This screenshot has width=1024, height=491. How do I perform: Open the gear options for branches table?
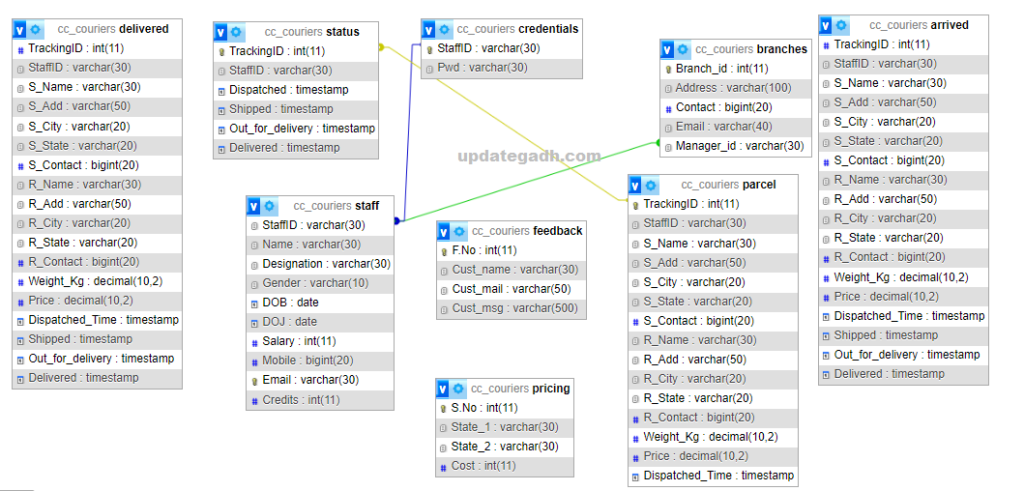click(x=683, y=49)
